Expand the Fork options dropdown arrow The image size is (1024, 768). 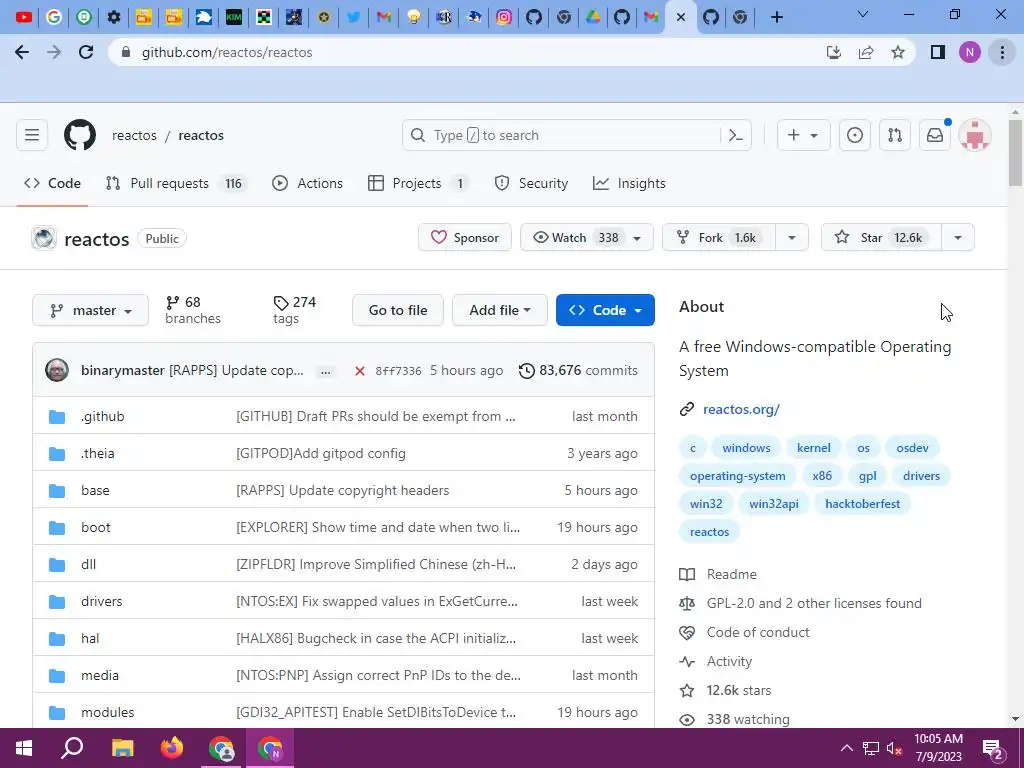(792, 238)
